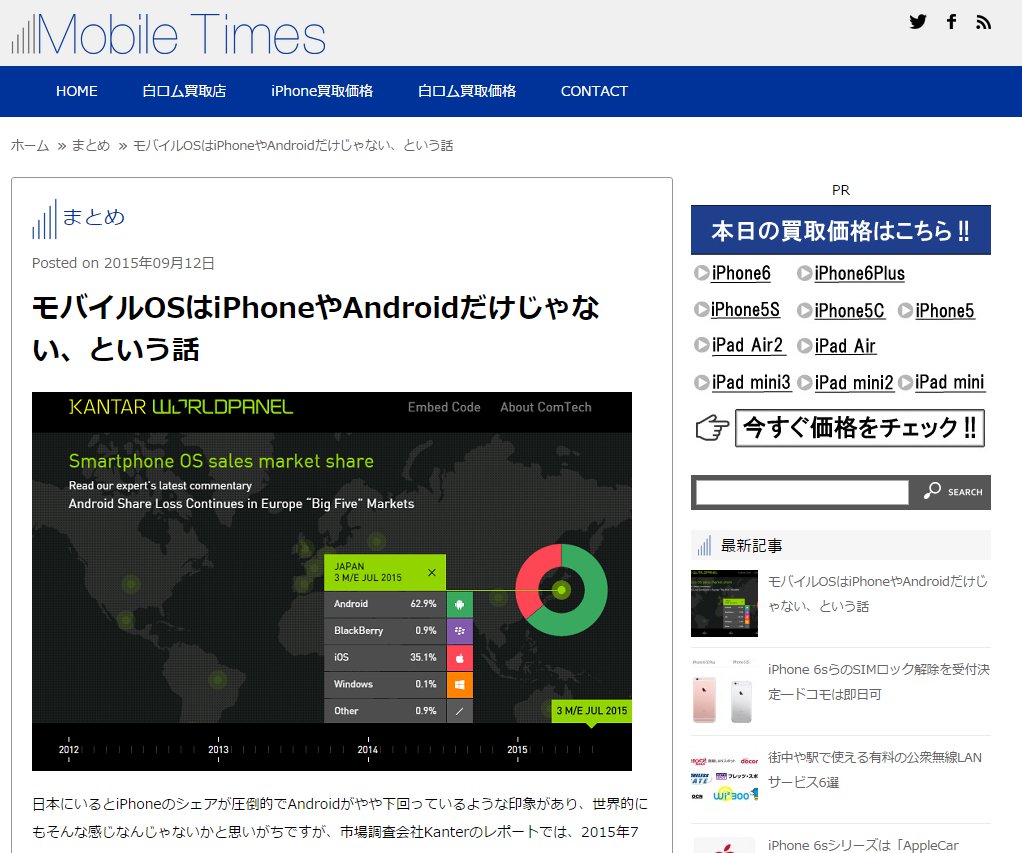Click the Android 62.9% row
This screenshot has width=1022, height=853.
[x=385, y=604]
